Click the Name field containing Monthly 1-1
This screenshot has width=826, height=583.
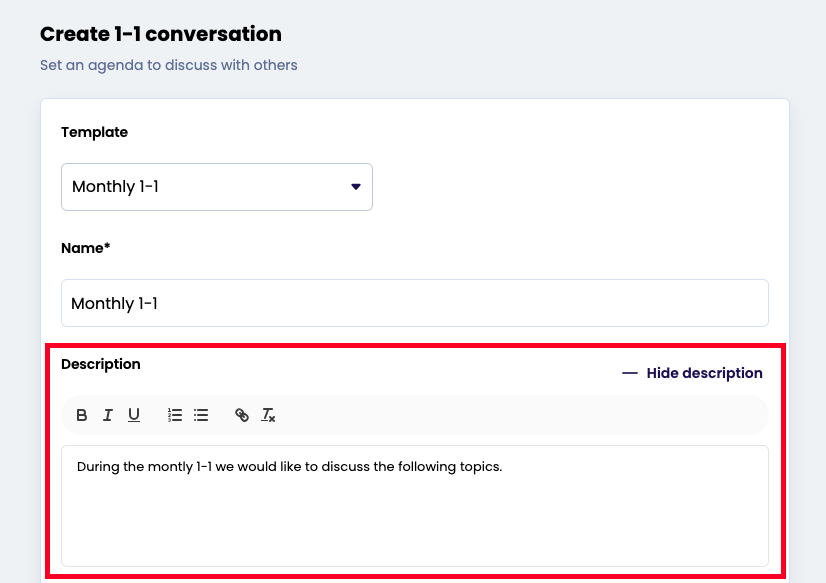pos(414,303)
